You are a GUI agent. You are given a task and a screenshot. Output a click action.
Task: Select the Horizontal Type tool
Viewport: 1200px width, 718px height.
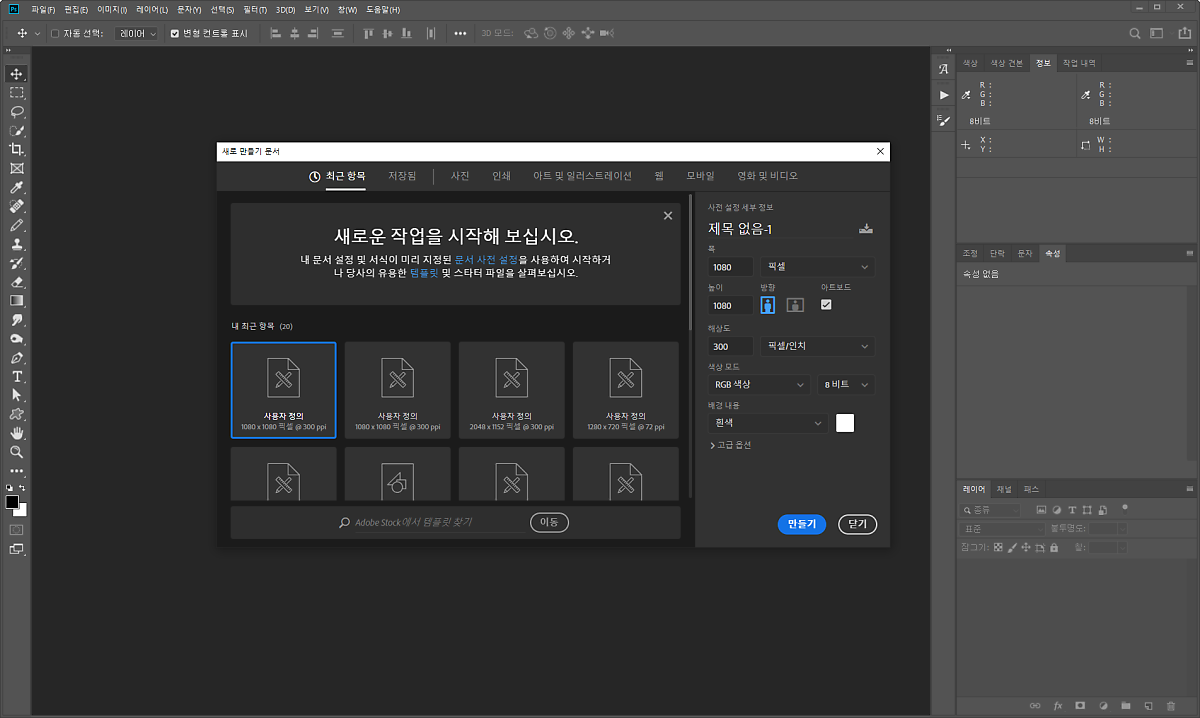17,377
